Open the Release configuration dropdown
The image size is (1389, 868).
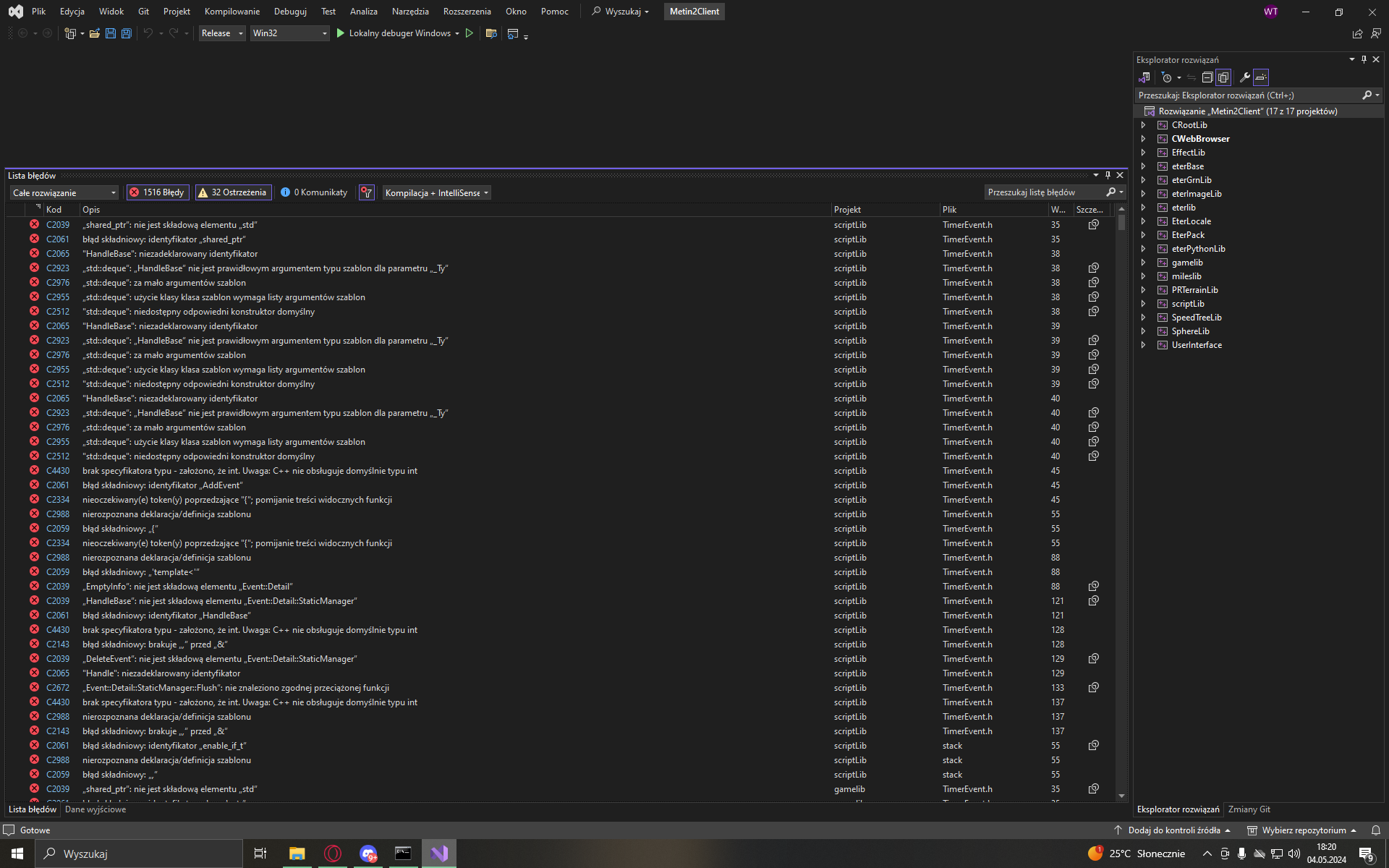pos(222,33)
